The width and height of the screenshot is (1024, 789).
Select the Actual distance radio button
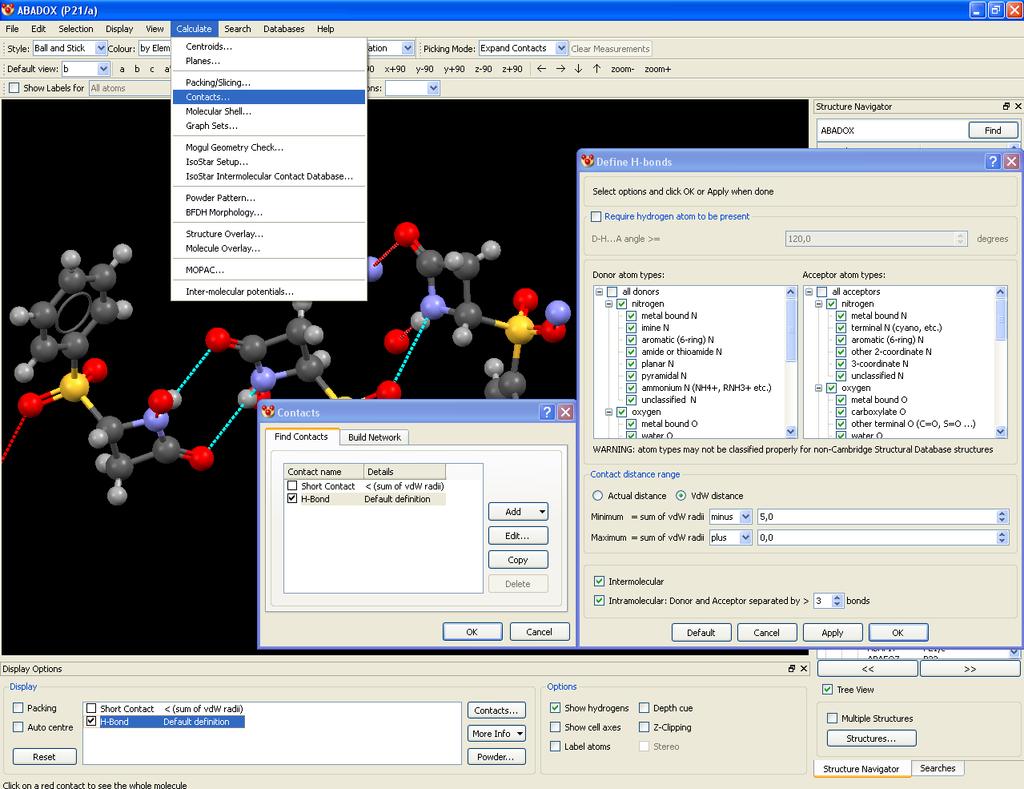[x=598, y=495]
